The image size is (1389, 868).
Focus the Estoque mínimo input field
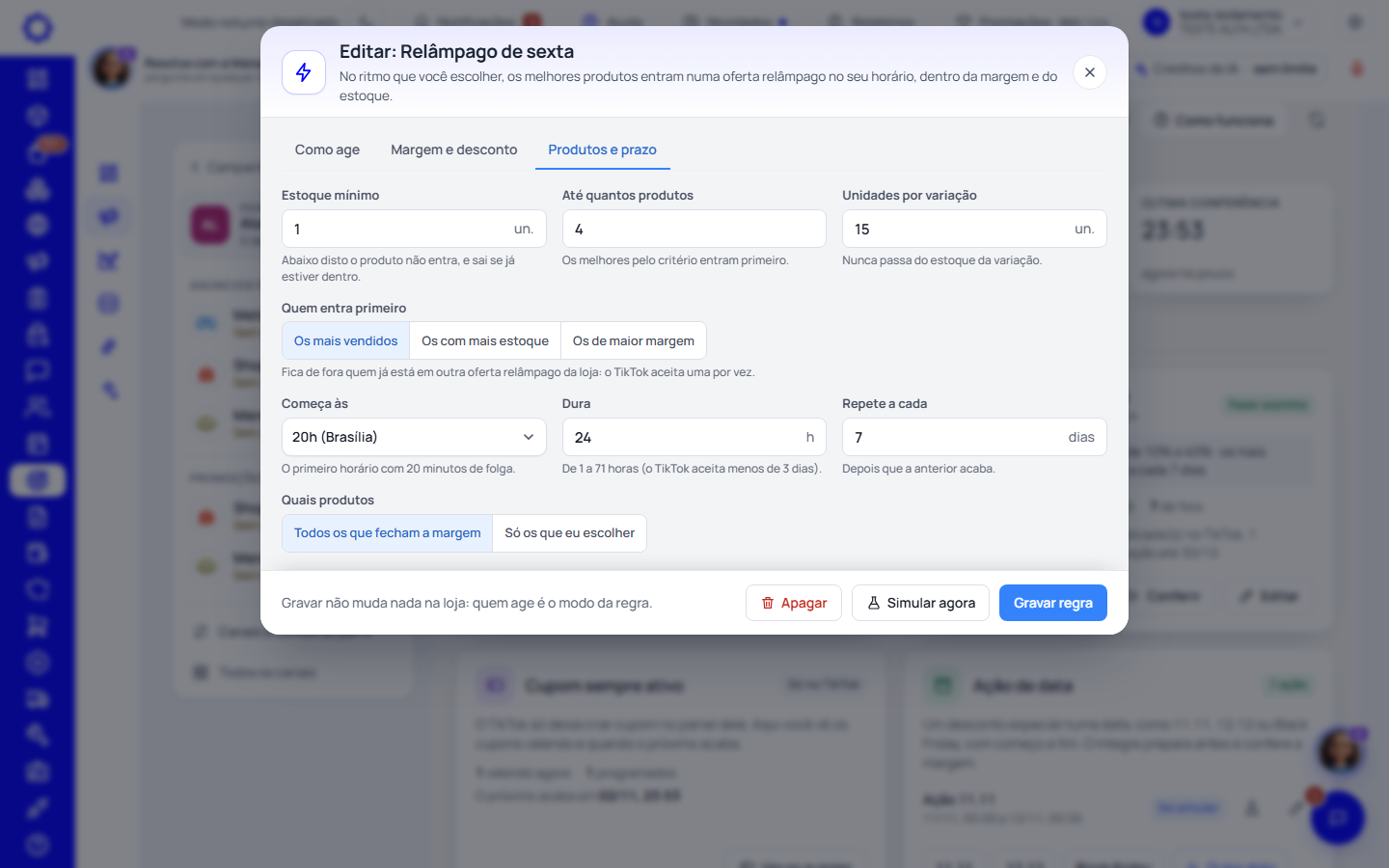click(x=414, y=229)
